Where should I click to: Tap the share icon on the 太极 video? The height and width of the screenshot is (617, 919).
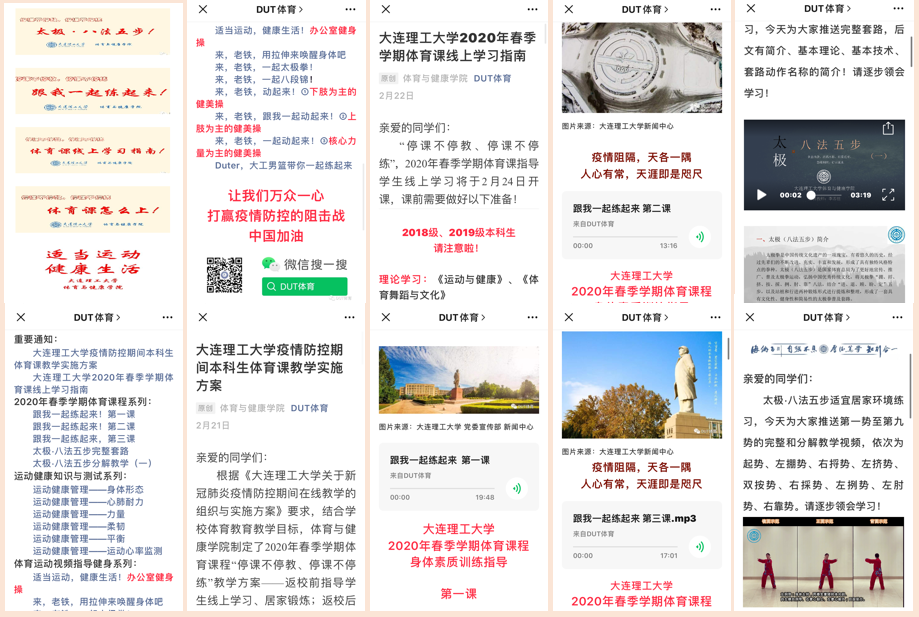coord(888,129)
